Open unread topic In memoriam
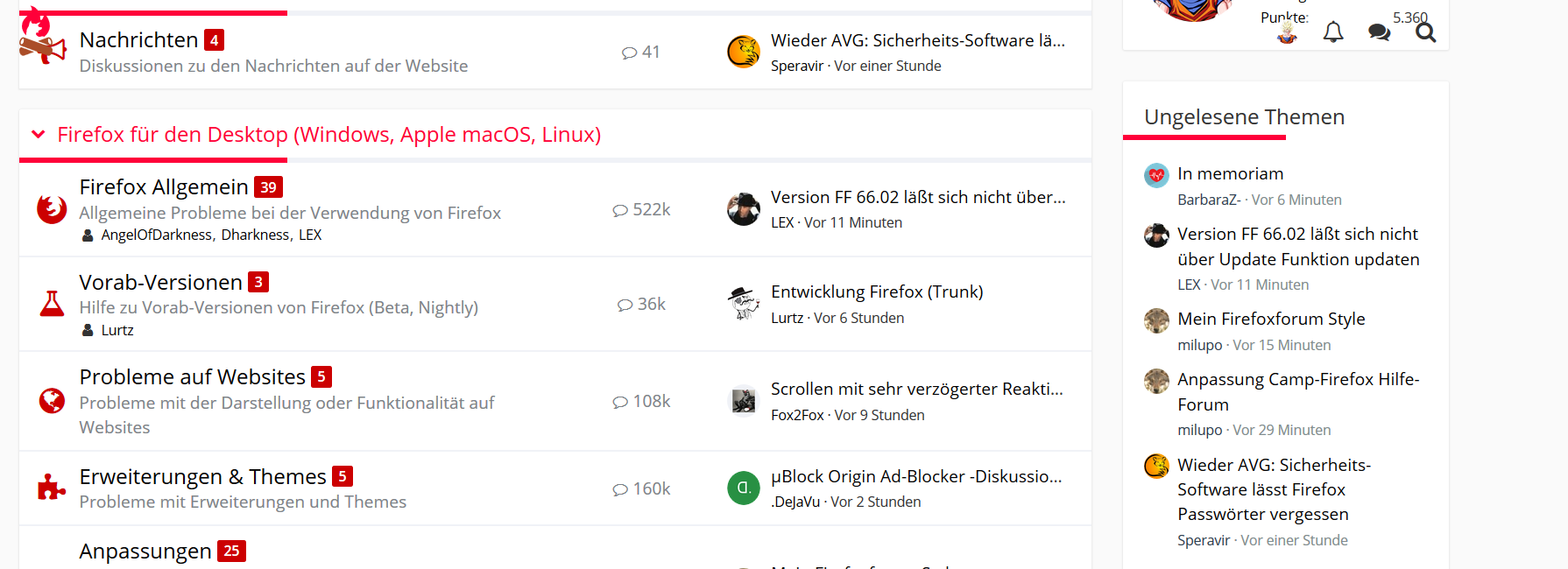Image resolution: width=1568 pixels, height=569 pixels. click(x=1230, y=173)
